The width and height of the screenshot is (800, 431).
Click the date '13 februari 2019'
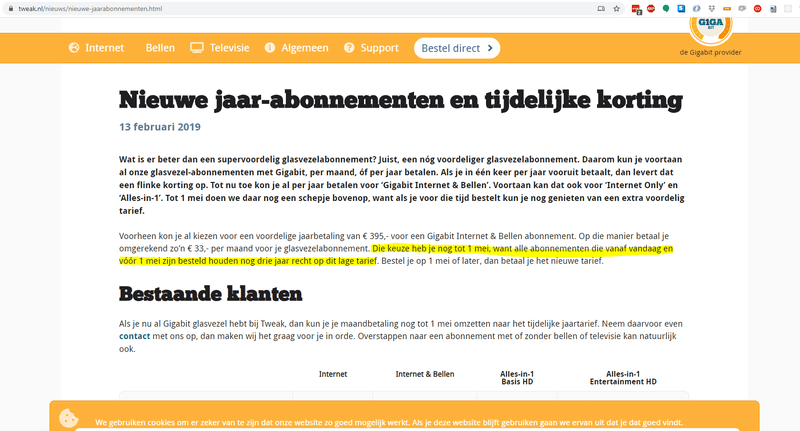point(160,126)
